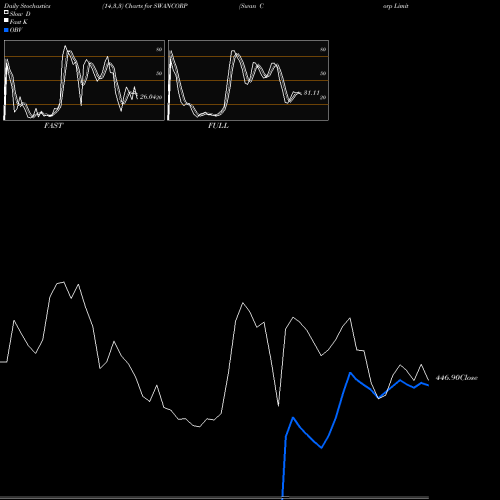Image resolution: width=500 pixels, height=500 pixels.
Task: Click the 'Fast K' legend text
Action: 19,22
